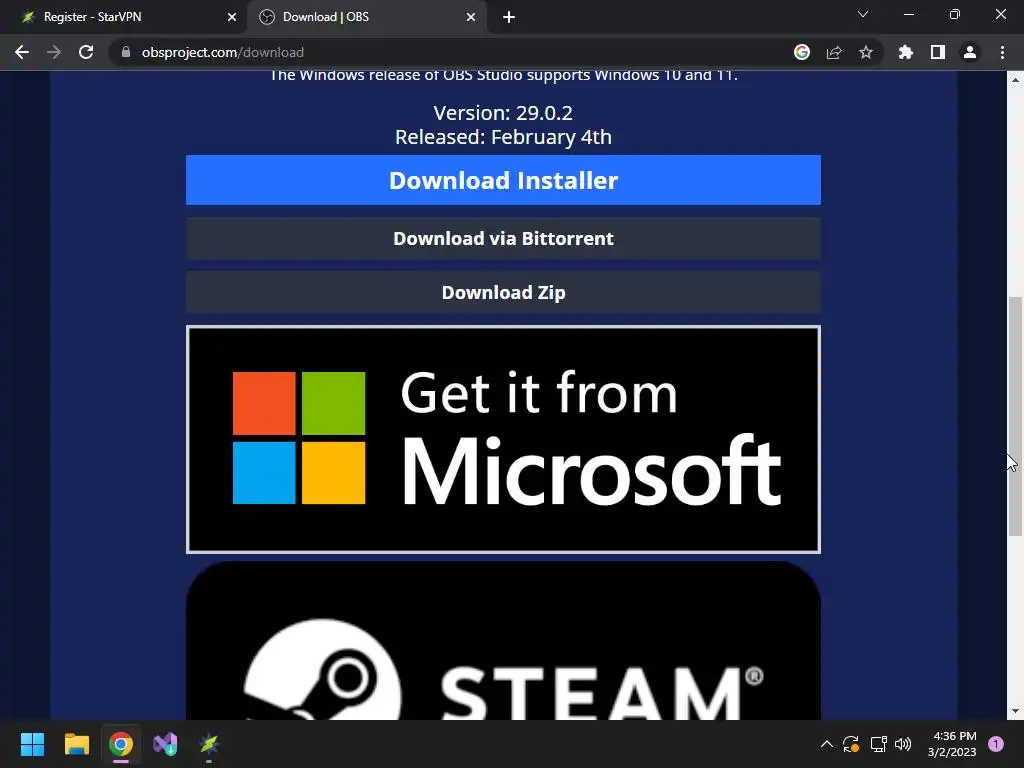Screen dimensions: 1024x768
Task: Open Visual Studio from taskbar
Action: 165,744
